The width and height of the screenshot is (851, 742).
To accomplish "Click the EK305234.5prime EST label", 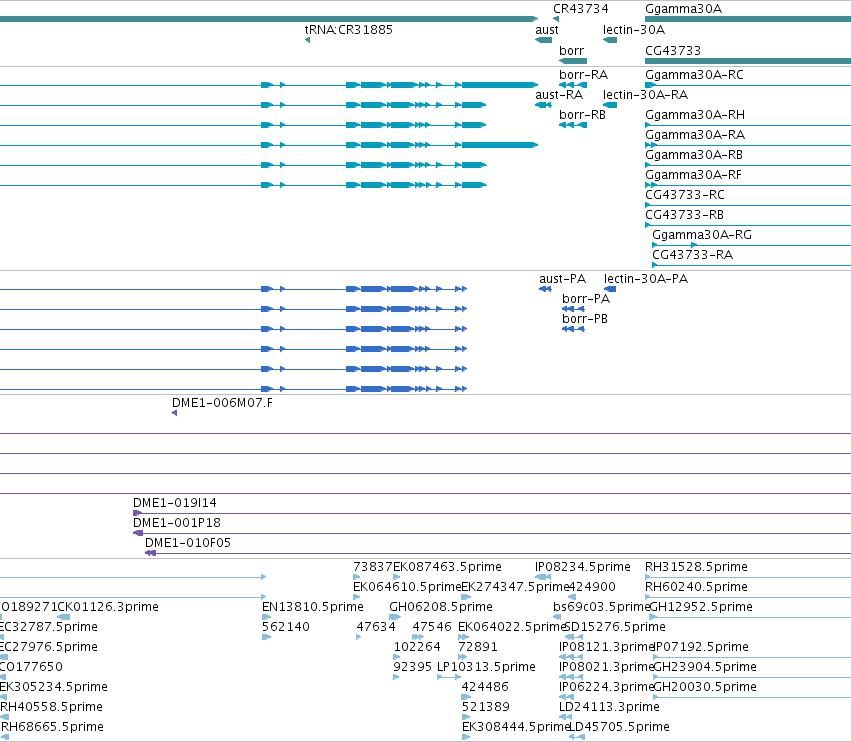I will pyautogui.click(x=53, y=687).
